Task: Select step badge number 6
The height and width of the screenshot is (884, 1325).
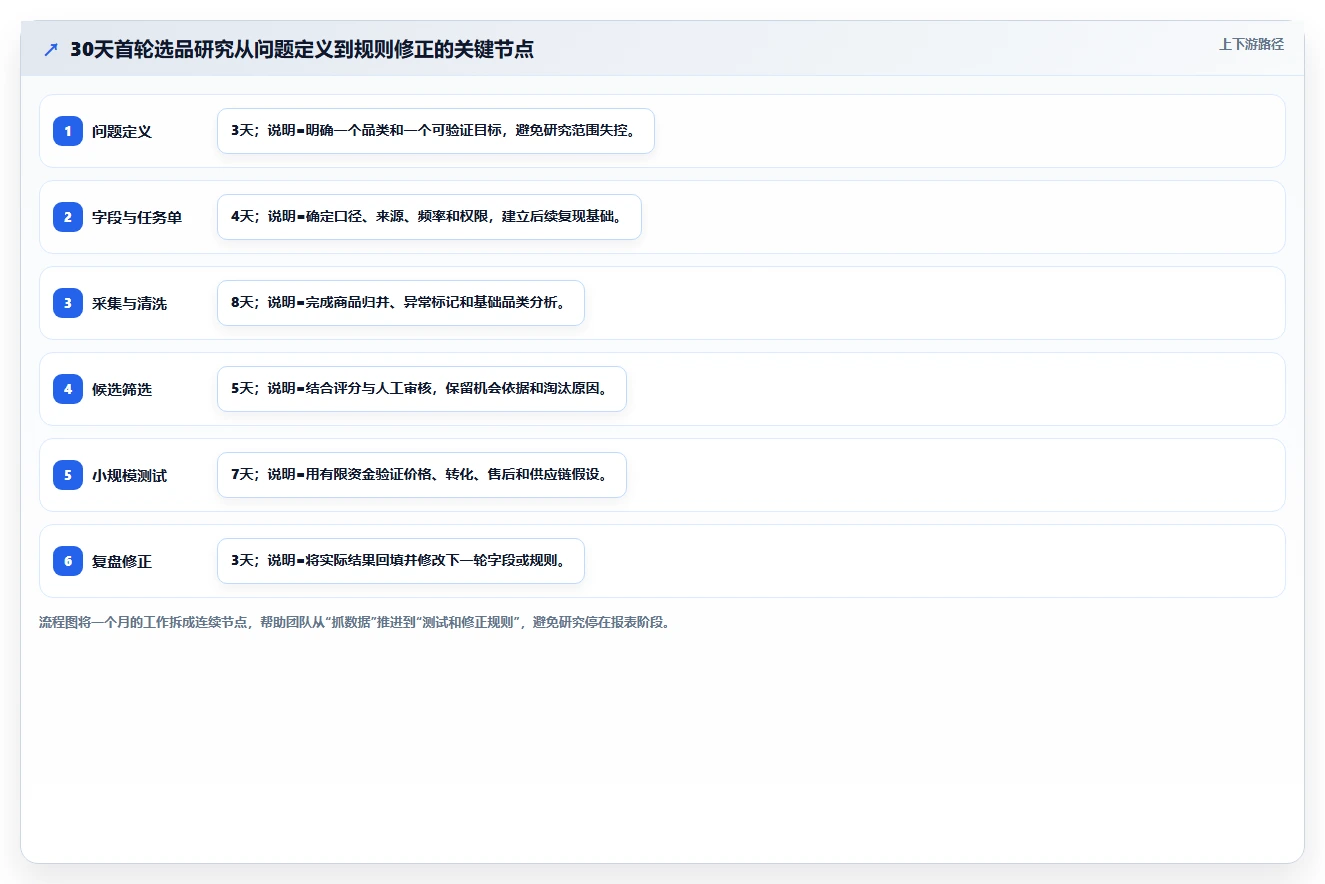Action: coord(68,560)
